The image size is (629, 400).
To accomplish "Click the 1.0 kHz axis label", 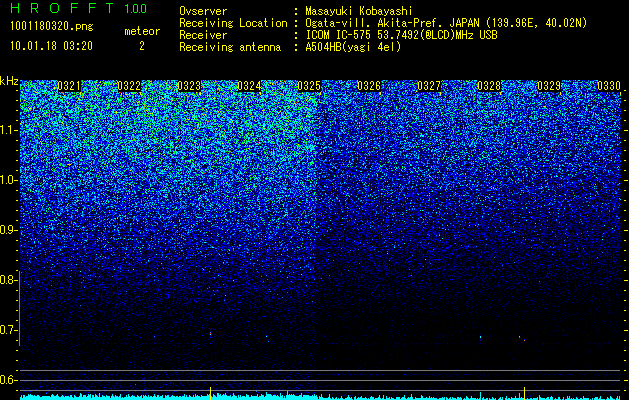I will tap(8, 181).
